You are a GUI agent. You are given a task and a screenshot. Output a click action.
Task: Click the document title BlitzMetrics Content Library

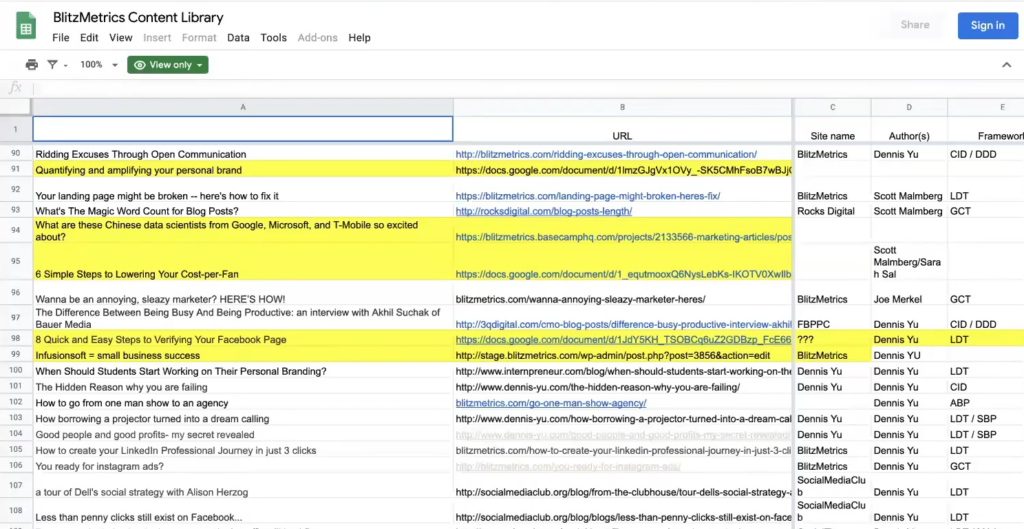point(138,18)
